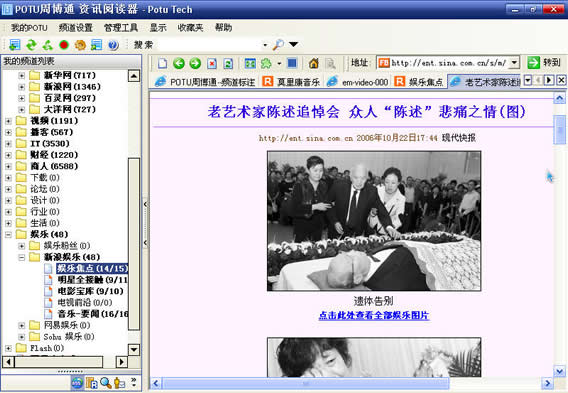Click the green puzzle piece icon

pyautogui.click(x=266, y=63)
